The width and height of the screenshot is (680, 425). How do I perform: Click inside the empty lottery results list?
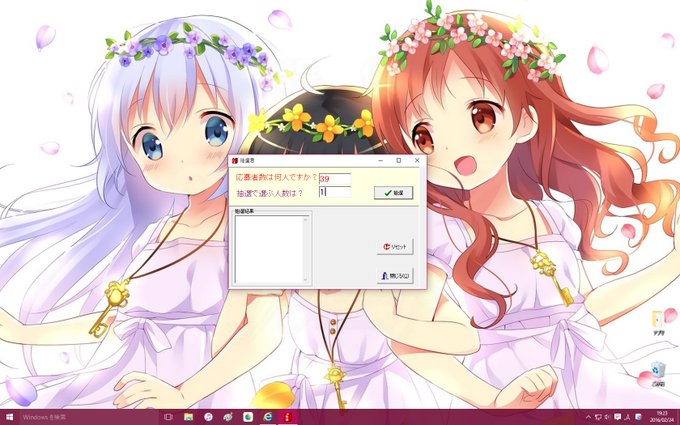point(269,249)
